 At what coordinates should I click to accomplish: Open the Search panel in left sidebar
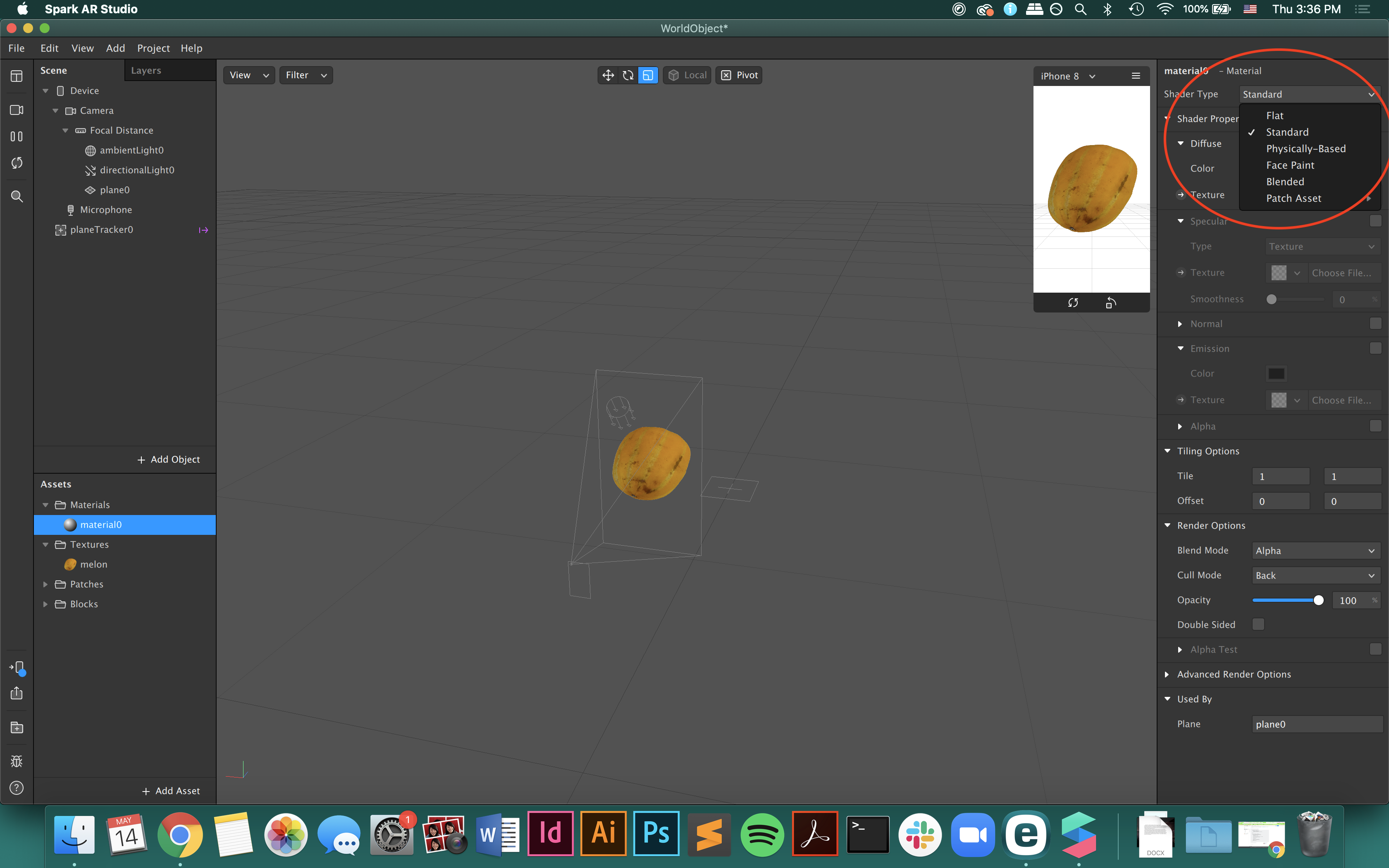pos(16,196)
